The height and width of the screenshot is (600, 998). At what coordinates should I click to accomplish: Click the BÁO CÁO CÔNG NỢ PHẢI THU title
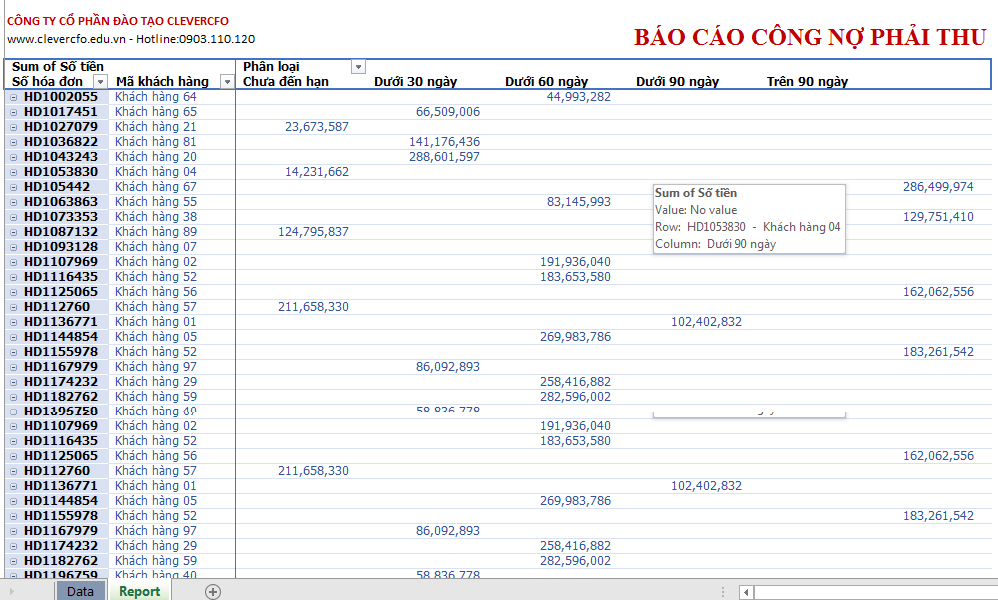(810, 38)
